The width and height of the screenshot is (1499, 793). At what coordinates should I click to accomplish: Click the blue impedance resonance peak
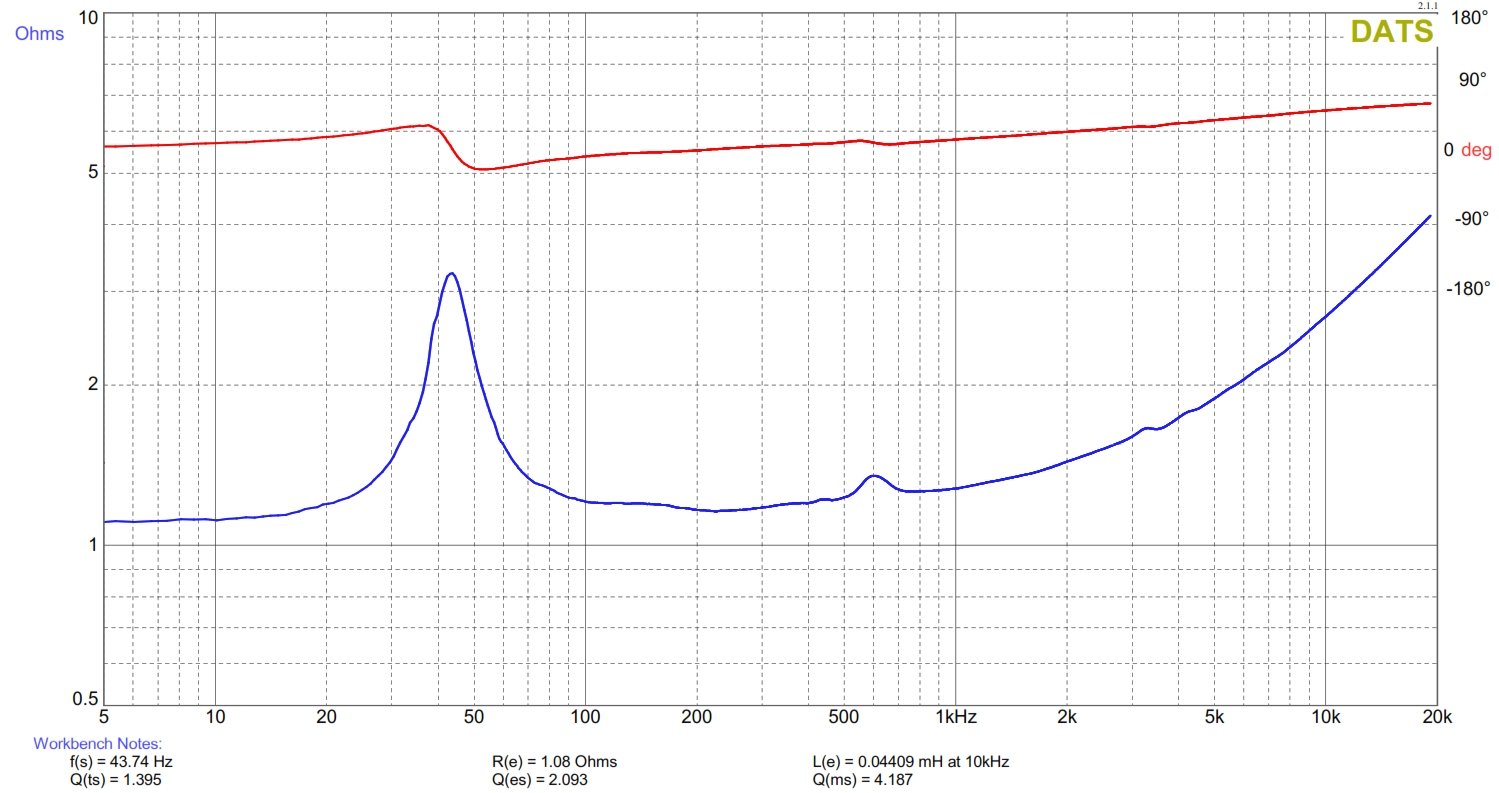pos(451,274)
